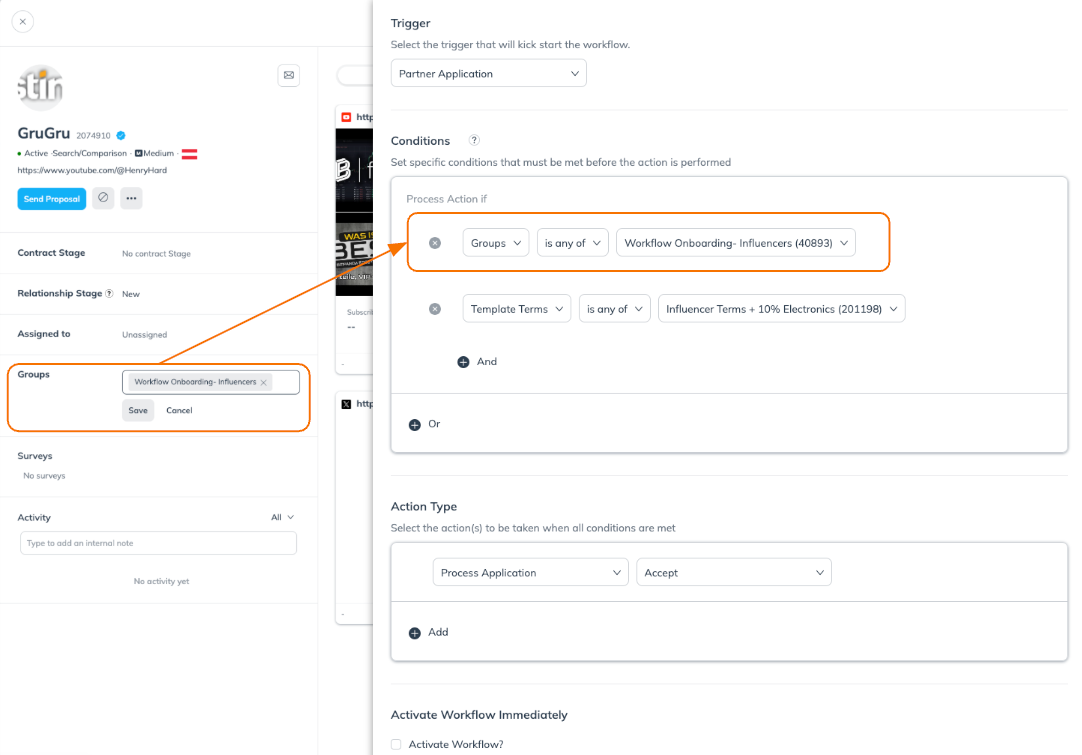Click the blue verified badge next to GruGru
Screen dimensions: 1082x755
tap(121, 135)
